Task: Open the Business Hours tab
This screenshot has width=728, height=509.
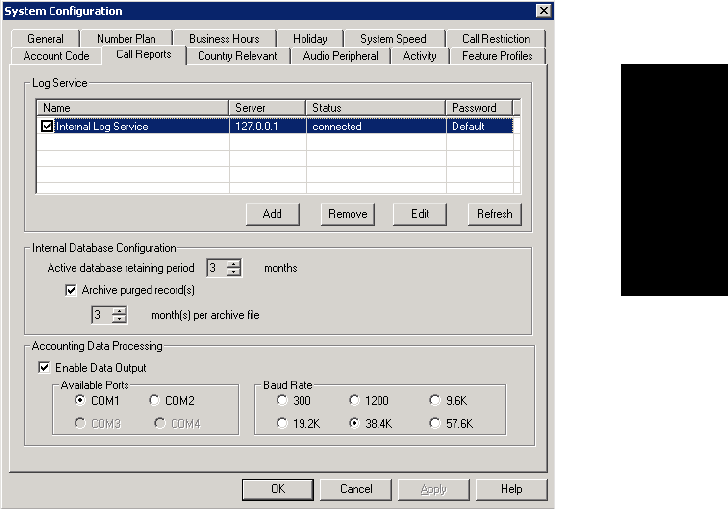Action: click(x=224, y=39)
